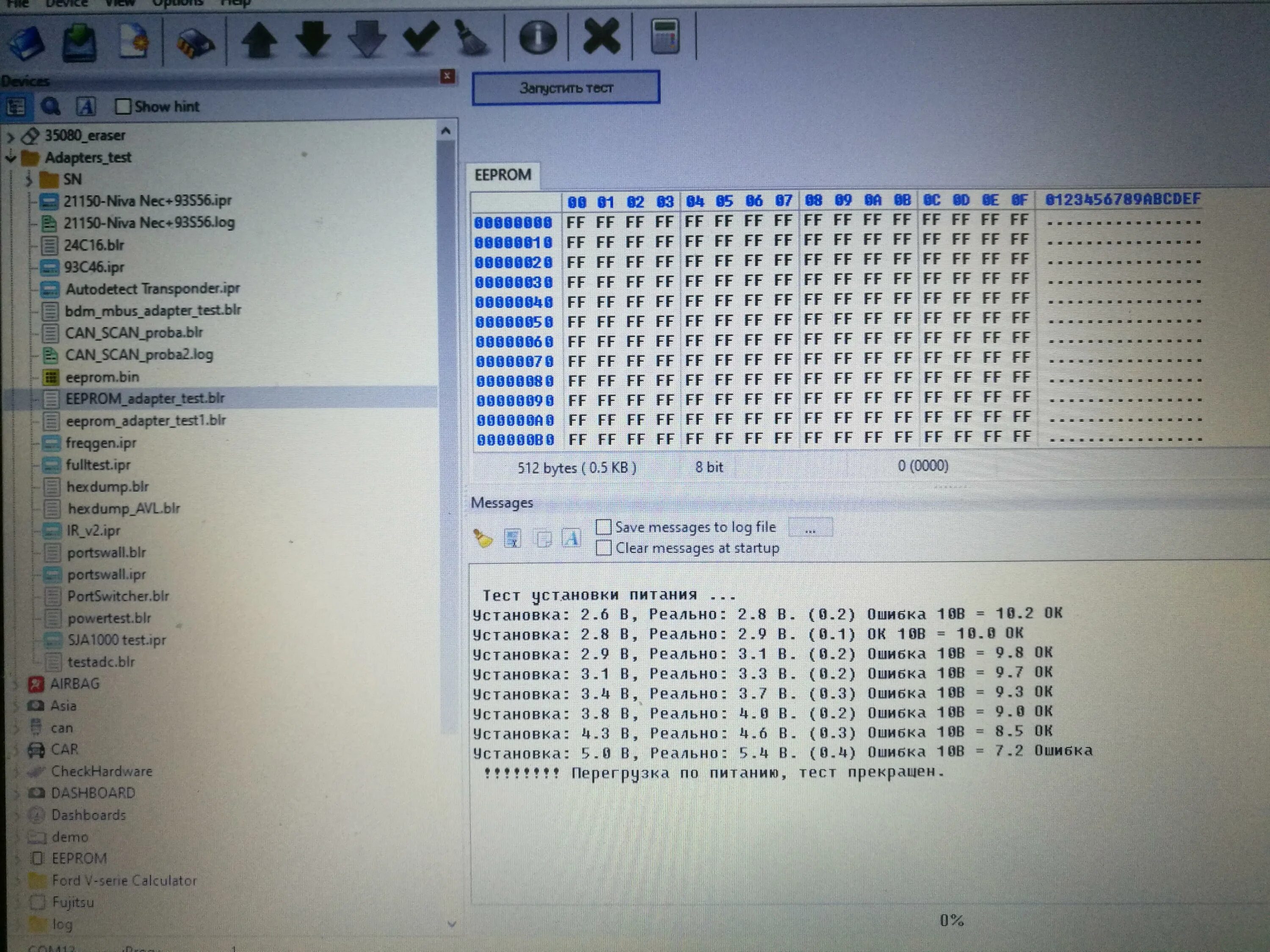This screenshot has height=952, width=1270.
Task: Click the checkmark verify toolbar icon
Action: 421,38
